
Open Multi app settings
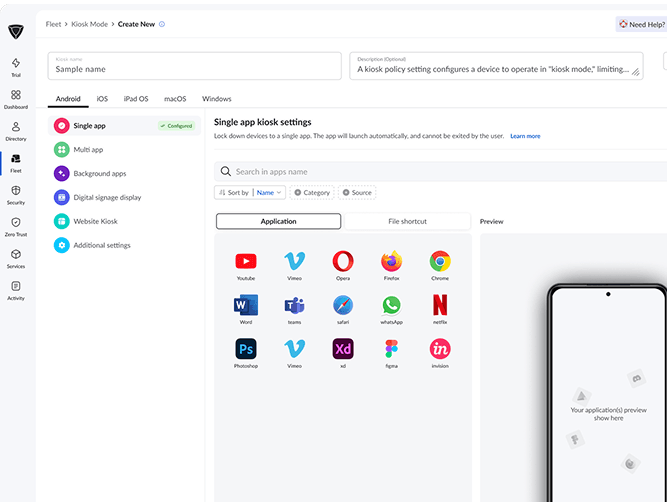click(x=124, y=150)
